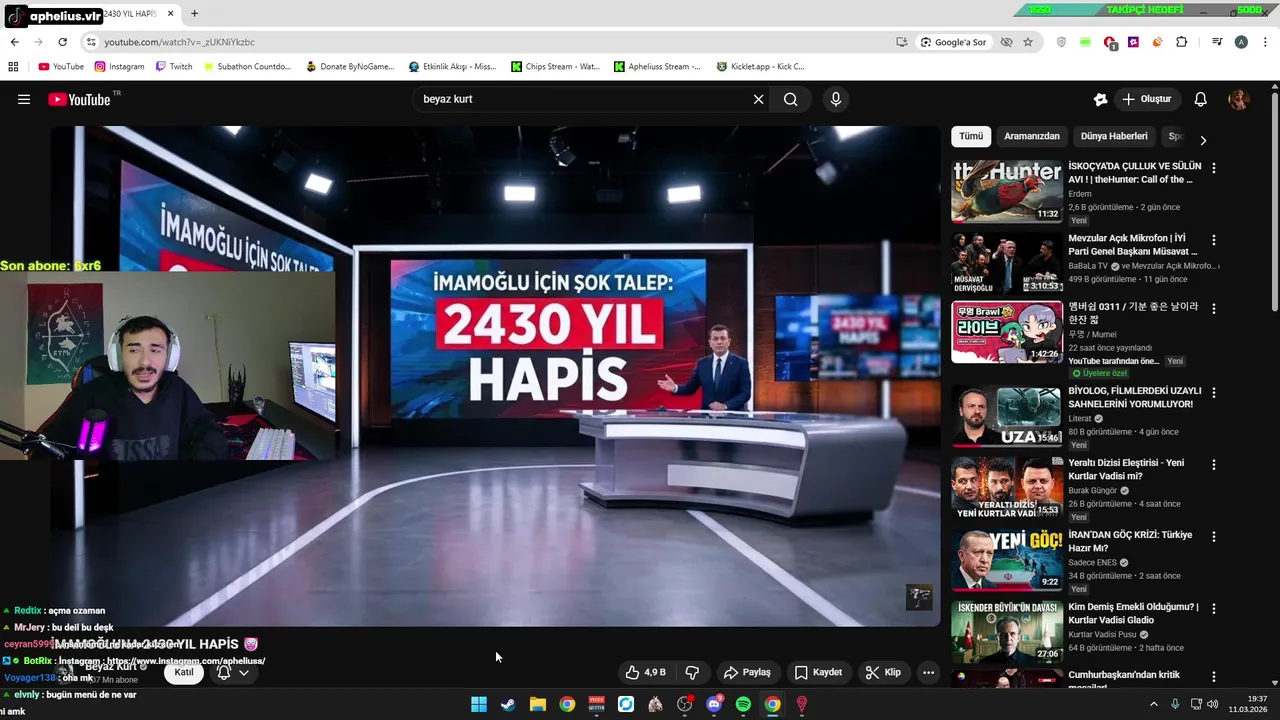1280x720 pixels.
Task: Open options for Yeraltı Dizisi Eleştirisi video
Action: [1214, 465]
